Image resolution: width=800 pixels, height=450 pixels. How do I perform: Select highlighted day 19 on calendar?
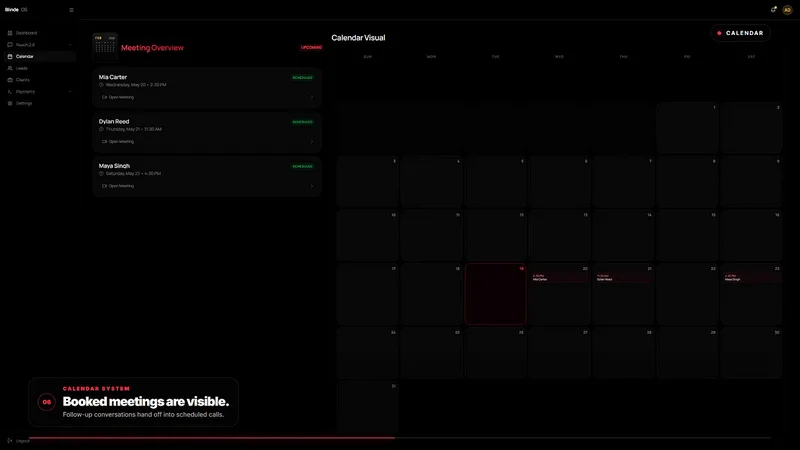click(x=495, y=294)
